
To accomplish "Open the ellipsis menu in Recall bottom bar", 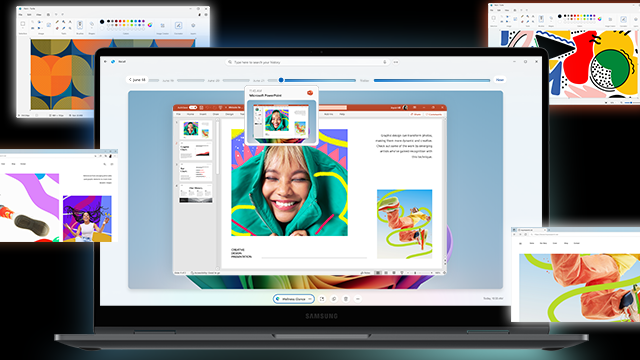I will [x=358, y=299].
